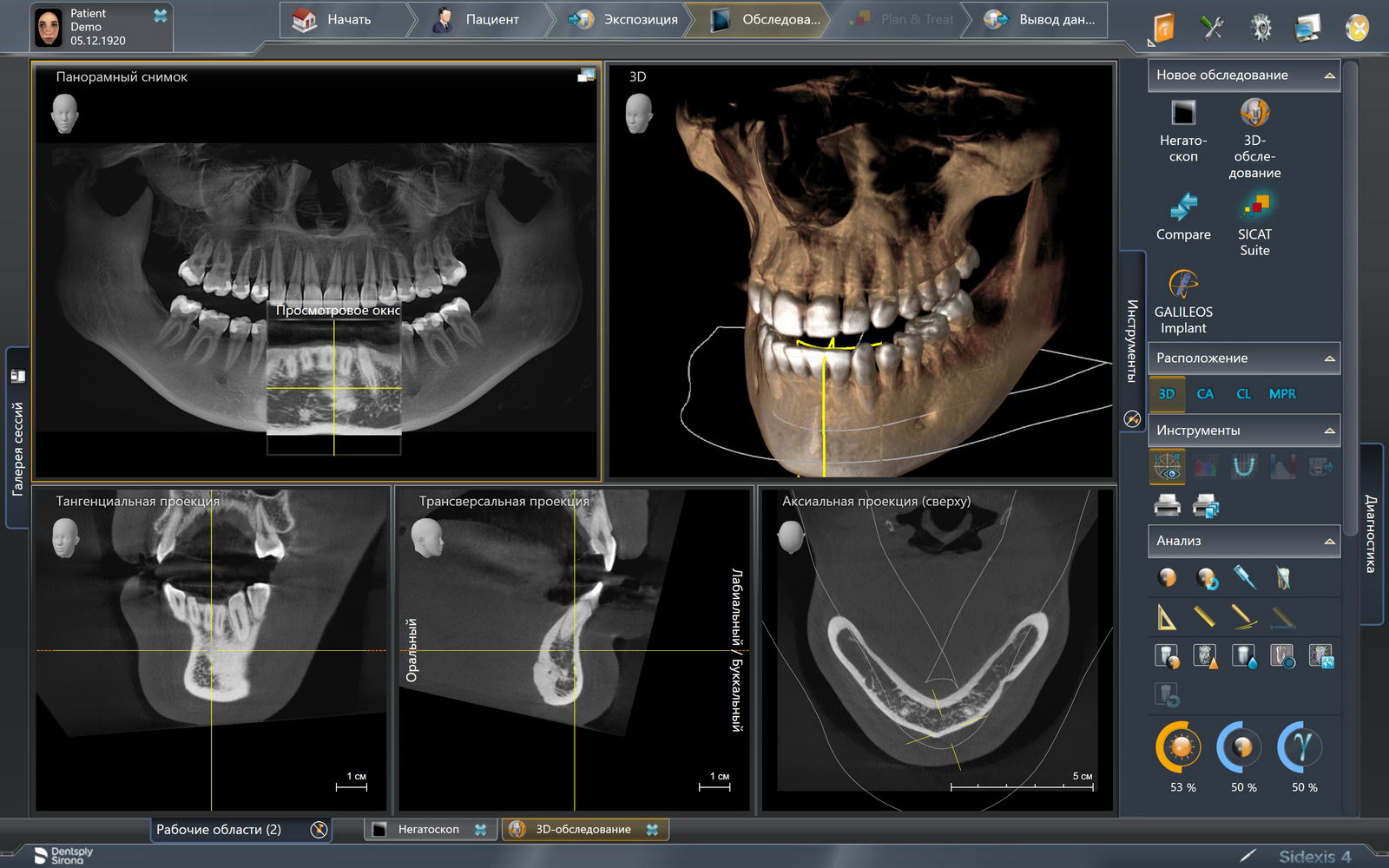Click the single printer icon
Screen dimensions: 1389x868
point(1167,504)
